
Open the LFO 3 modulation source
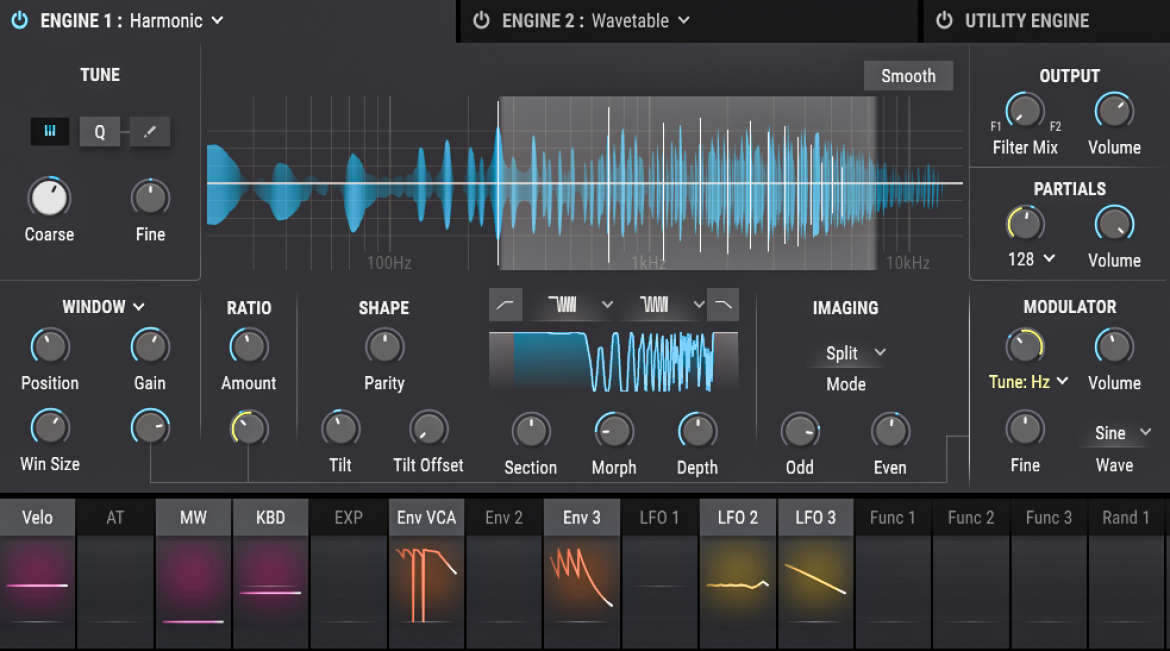[x=815, y=517]
